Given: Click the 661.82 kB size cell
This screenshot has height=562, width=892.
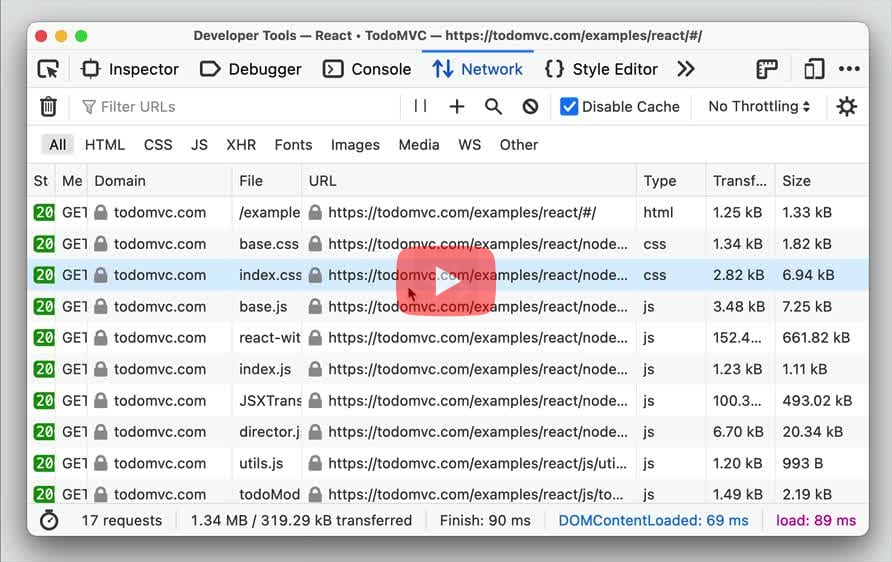Looking at the screenshot, I should [816, 338].
